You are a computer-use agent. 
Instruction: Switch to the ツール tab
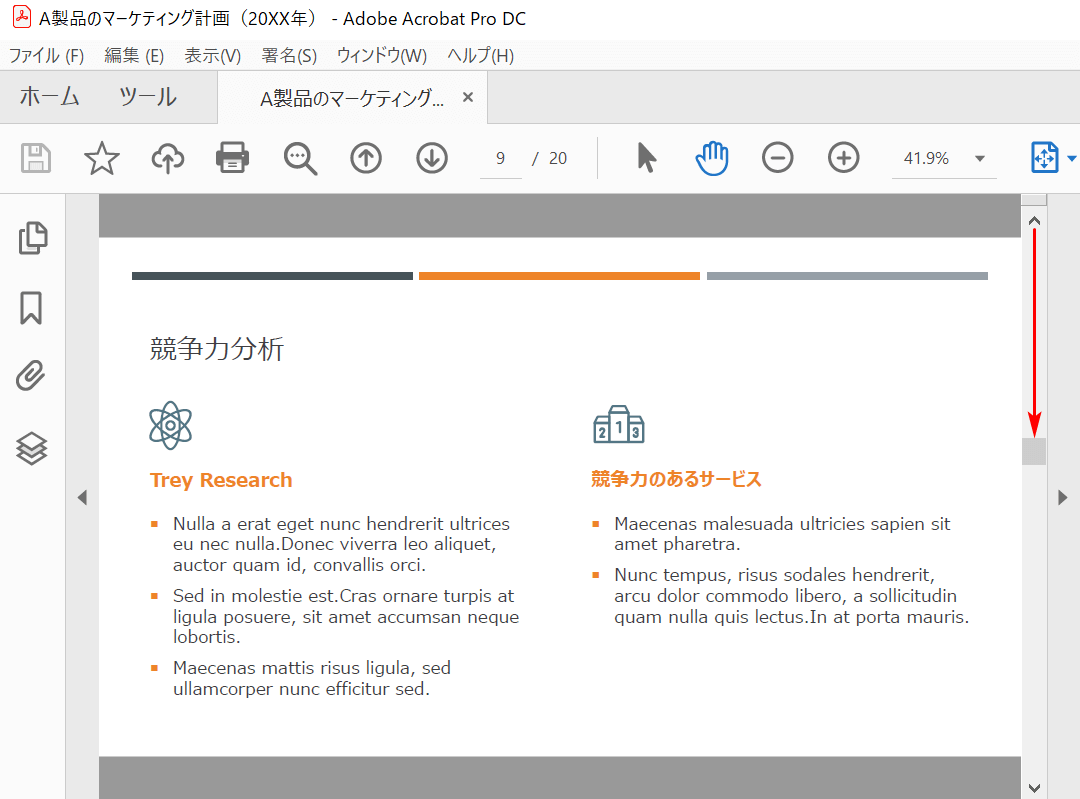pyautogui.click(x=148, y=96)
